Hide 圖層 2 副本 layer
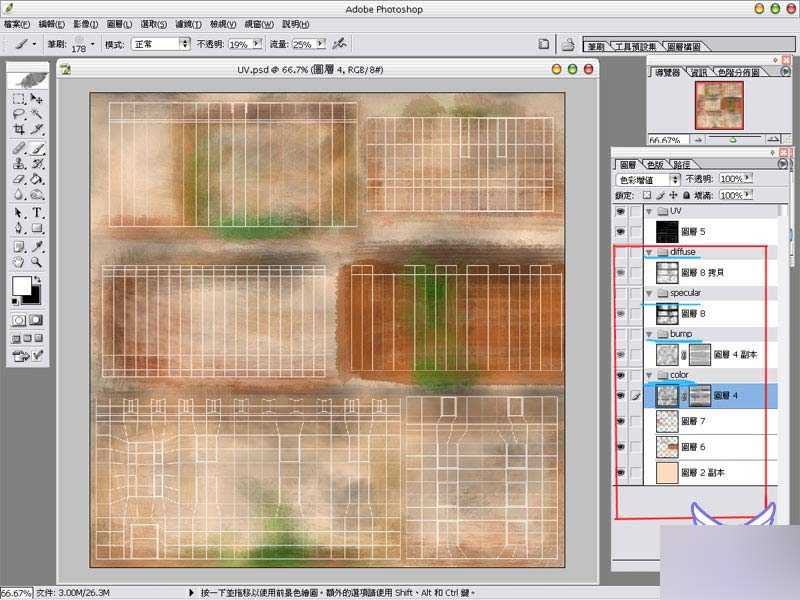 tap(620, 472)
